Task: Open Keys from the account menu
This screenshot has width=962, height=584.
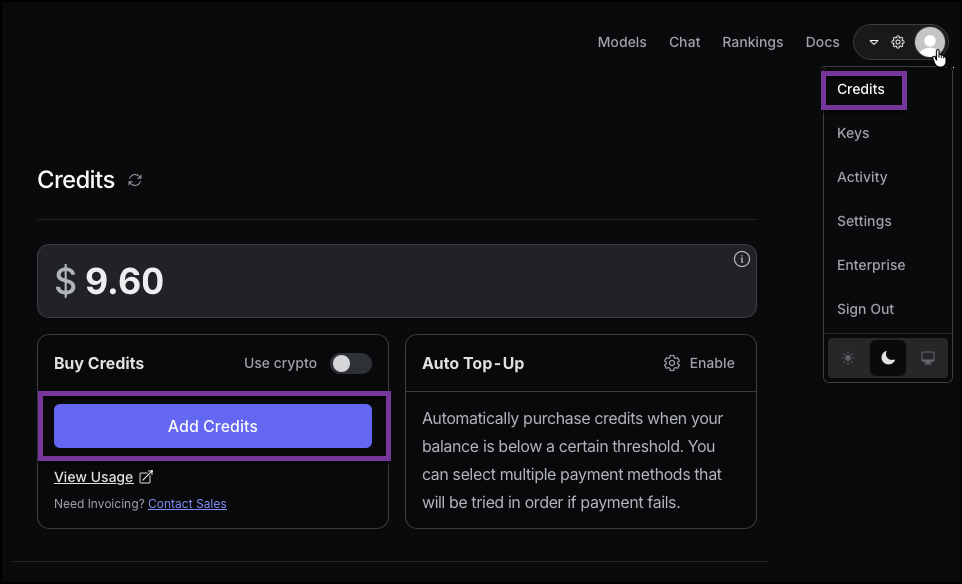Action: tap(853, 133)
